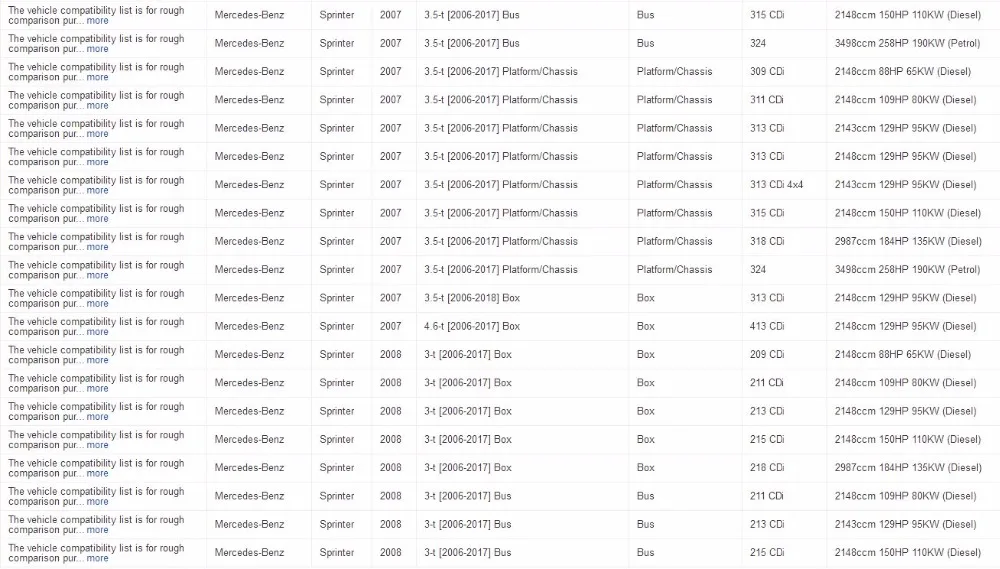Image resolution: width=1000 pixels, height=569 pixels.
Task: Click 'more' in the 2008 Bus 211 CDi row
Action: coord(98,501)
